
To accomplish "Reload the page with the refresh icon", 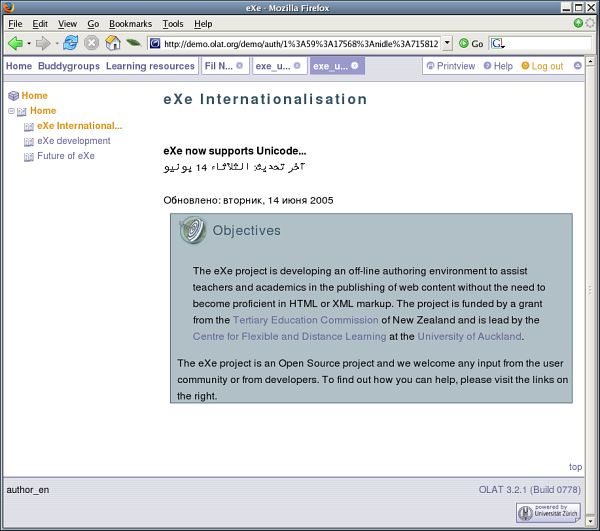I will point(71,43).
